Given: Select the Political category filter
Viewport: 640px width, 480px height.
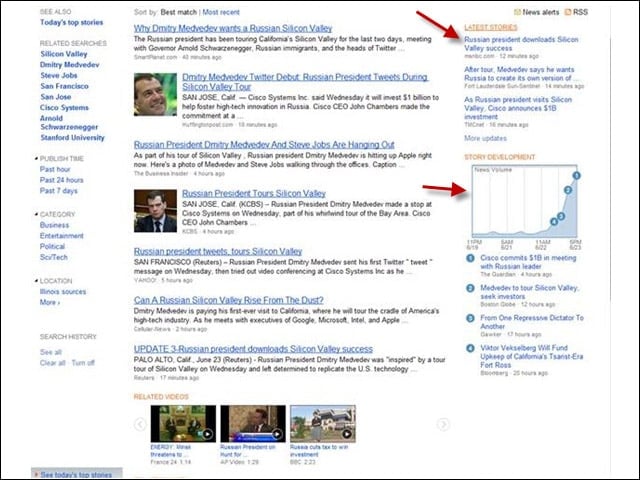Looking at the screenshot, I should click(52, 247).
